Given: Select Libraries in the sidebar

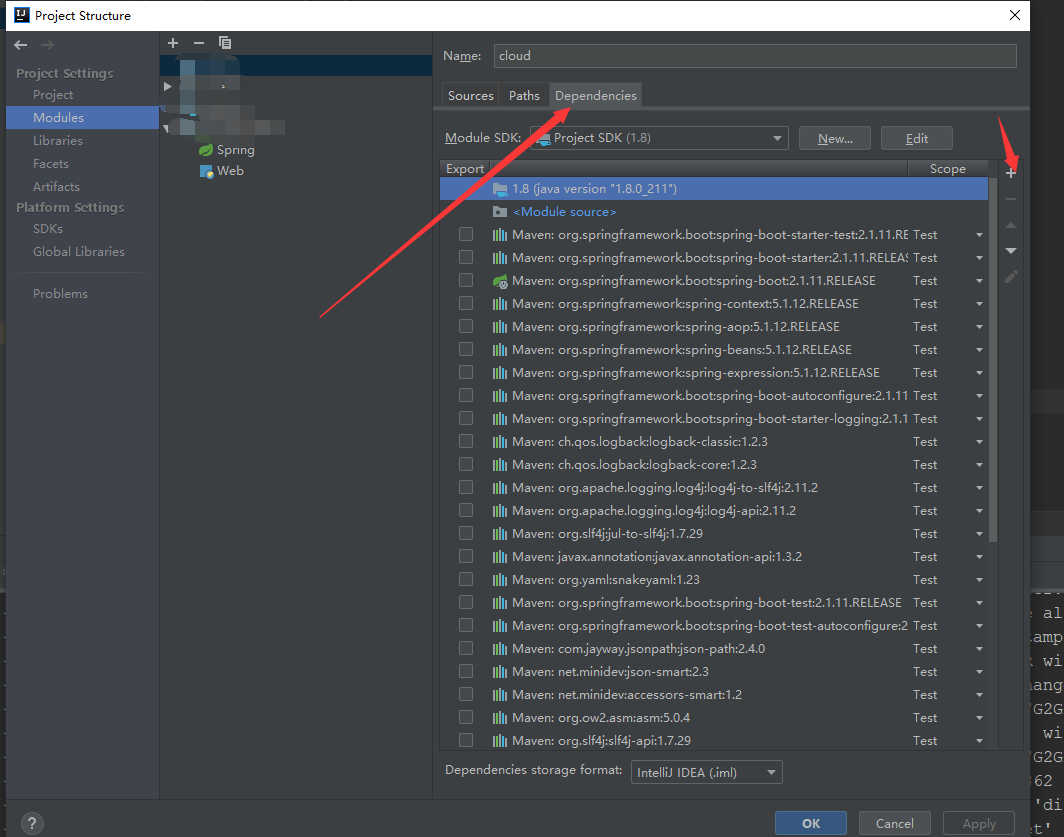Looking at the screenshot, I should pos(58,141).
